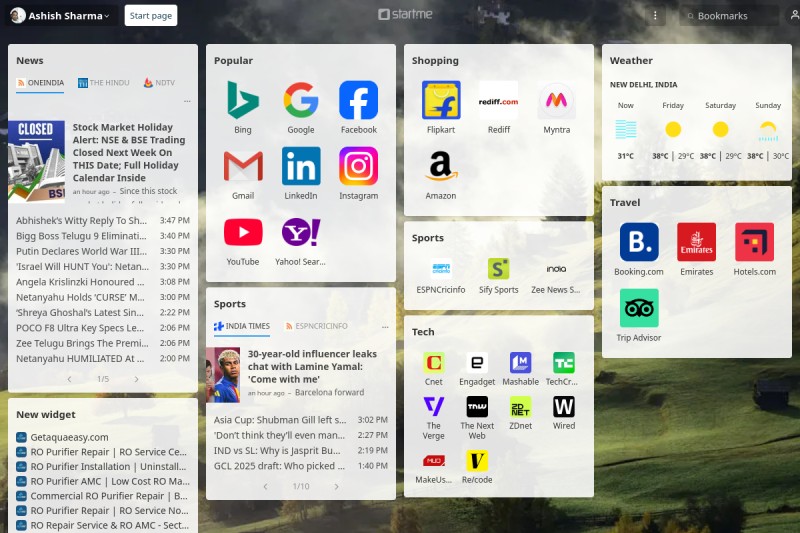Open the Rediff shopping icon
The height and width of the screenshot is (533, 800).
pyautogui.click(x=498, y=100)
